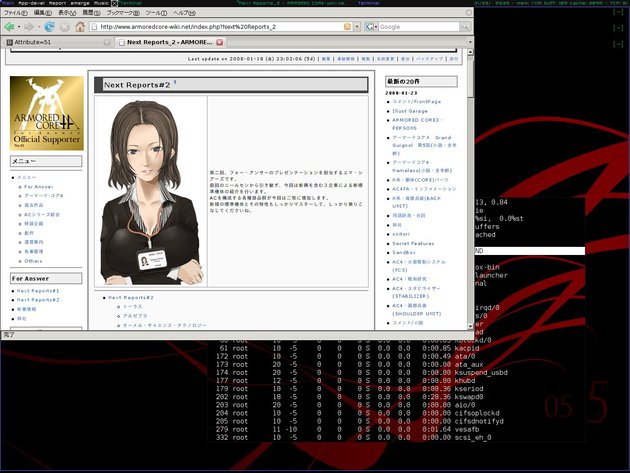630x473 pixels.
Task: Open the Secret Features recent link
Action: 413,244
